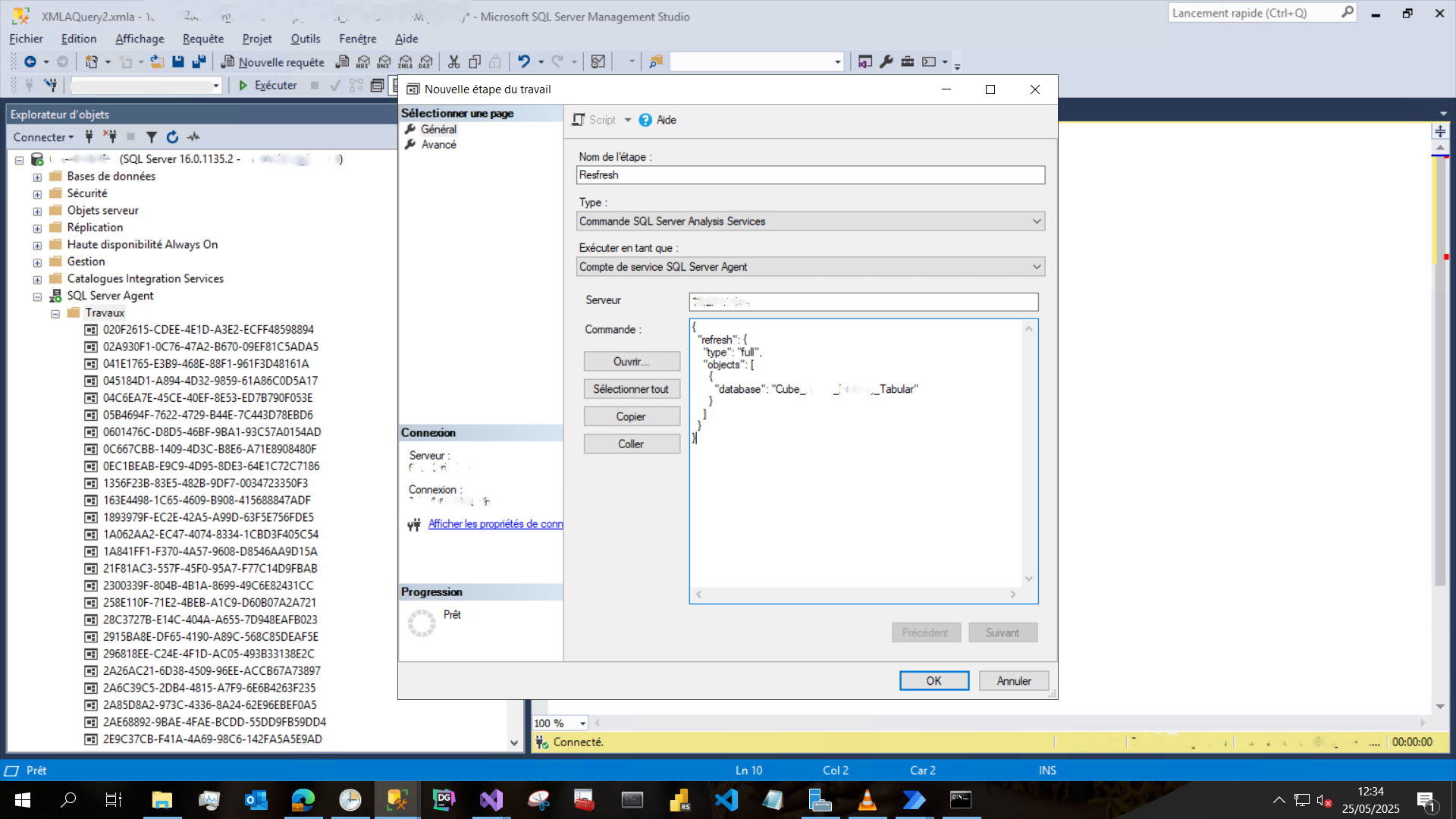Click the disconnect icon in Object Explorer
Image resolution: width=1456 pixels, height=819 pixels.
coord(110,137)
